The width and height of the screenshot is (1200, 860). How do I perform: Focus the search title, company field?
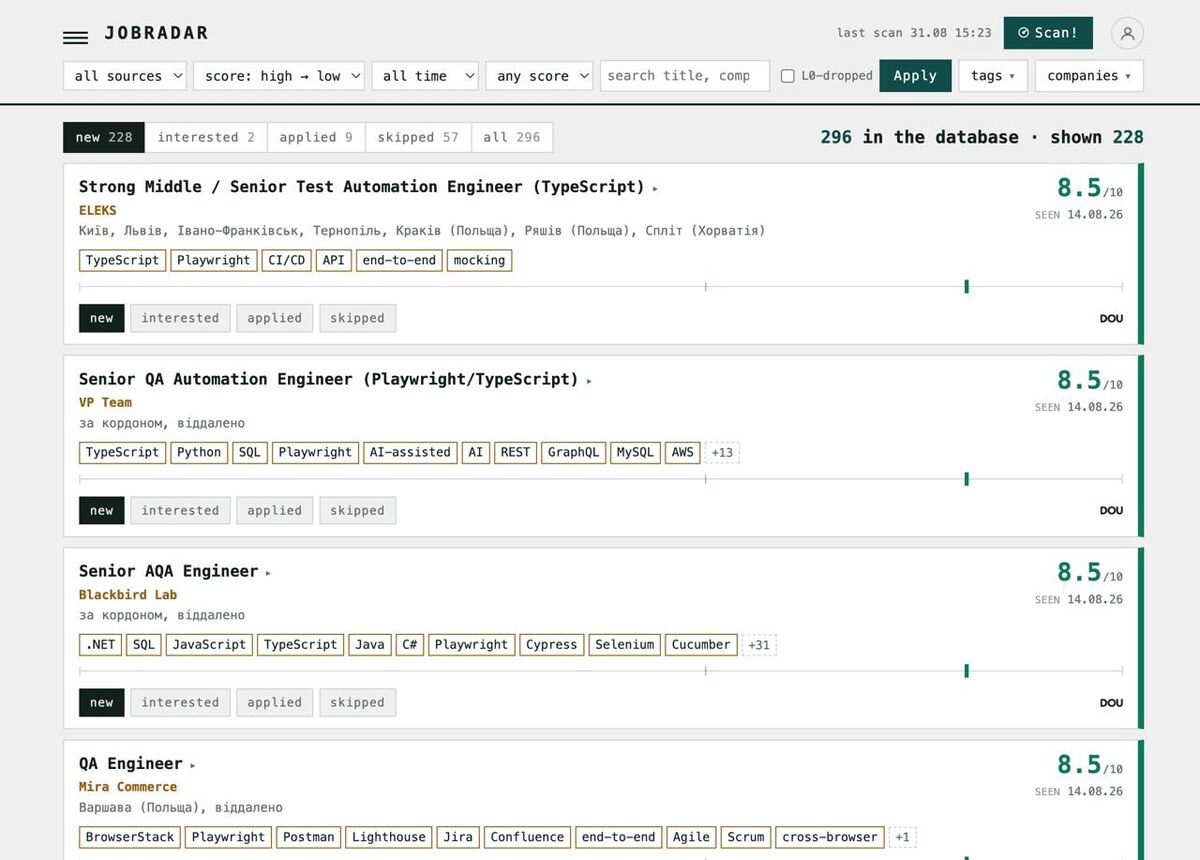[685, 76]
